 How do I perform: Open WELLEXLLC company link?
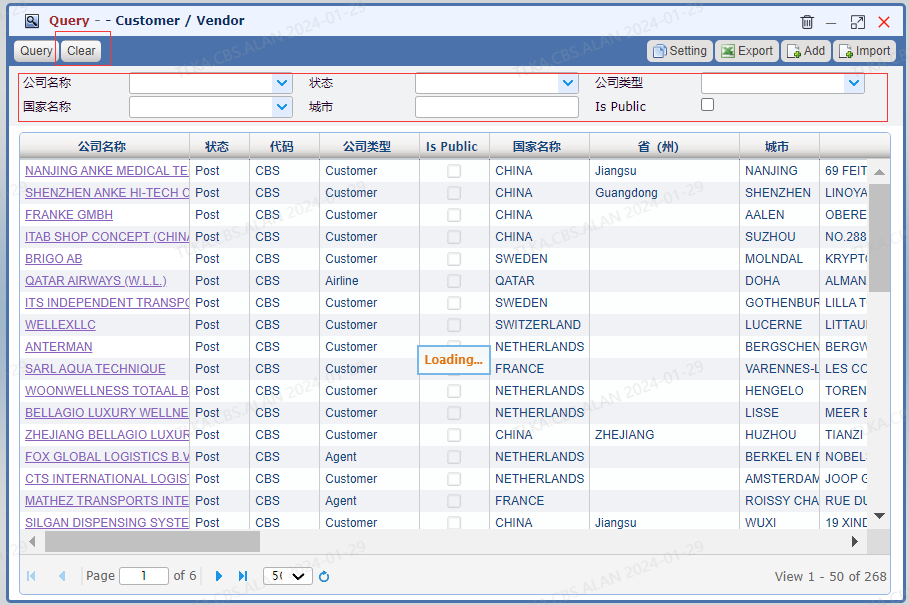[x=60, y=325]
